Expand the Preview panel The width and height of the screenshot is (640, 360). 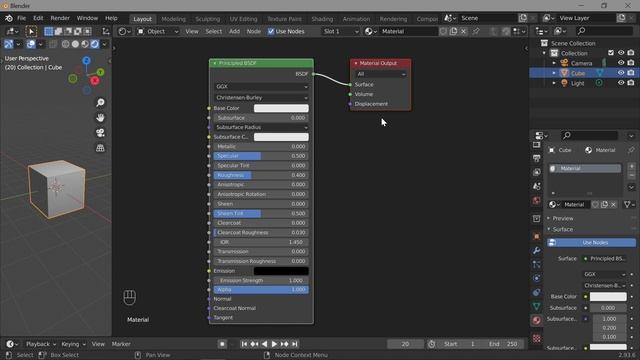pyautogui.click(x=563, y=218)
